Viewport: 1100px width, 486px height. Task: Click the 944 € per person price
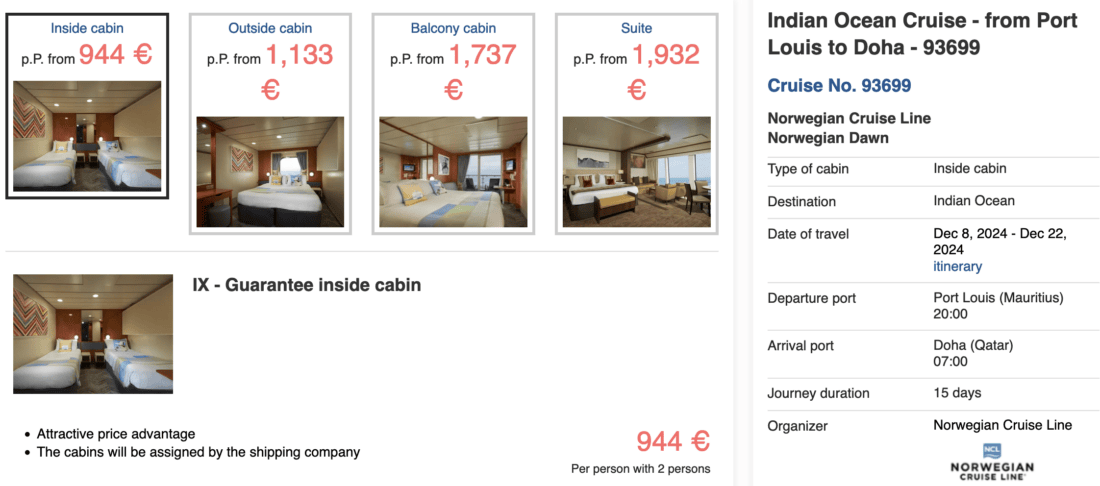pyautogui.click(x=672, y=441)
